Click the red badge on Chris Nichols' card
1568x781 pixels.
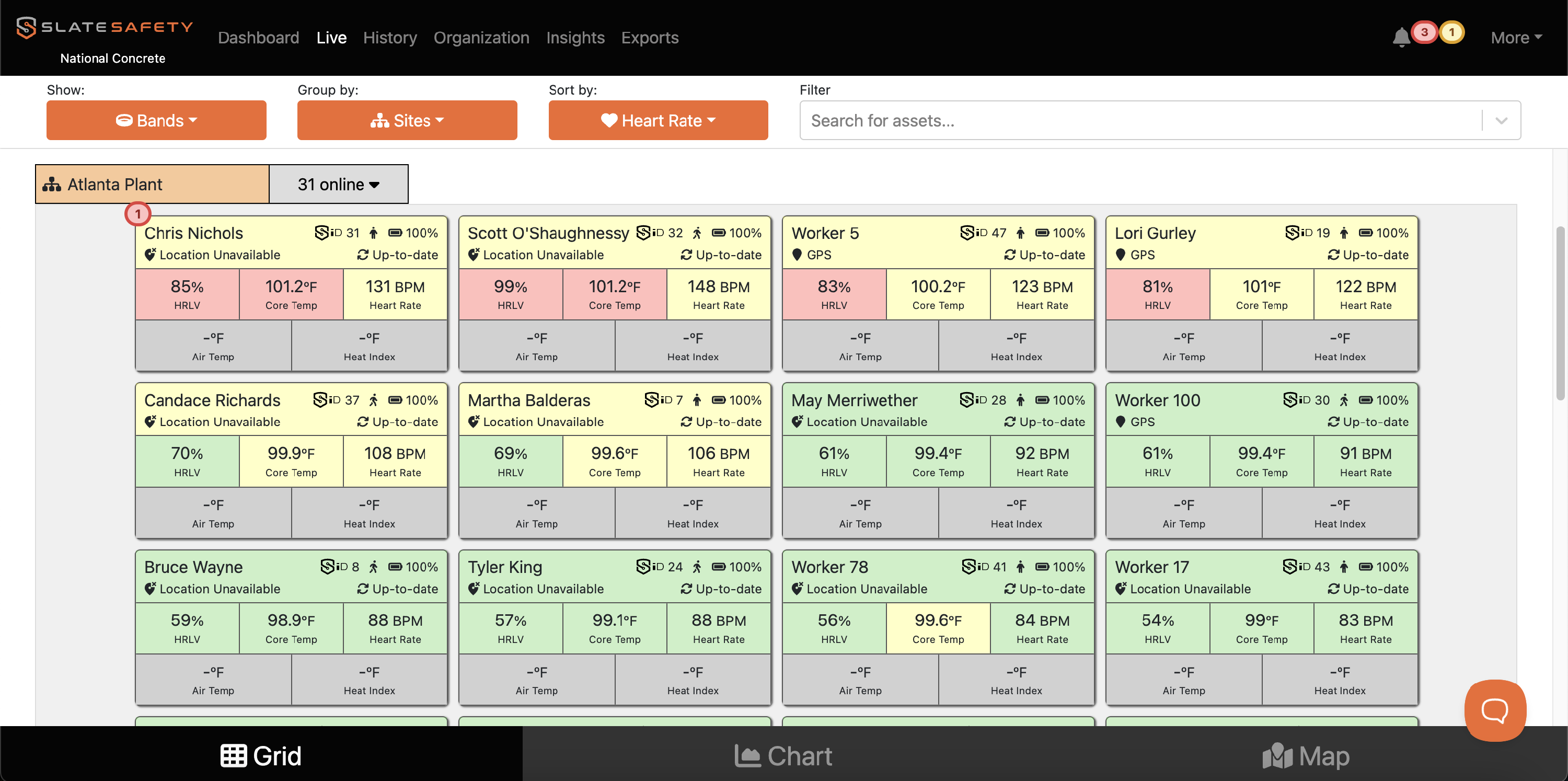pyautogui.click(x=138, y=214)
